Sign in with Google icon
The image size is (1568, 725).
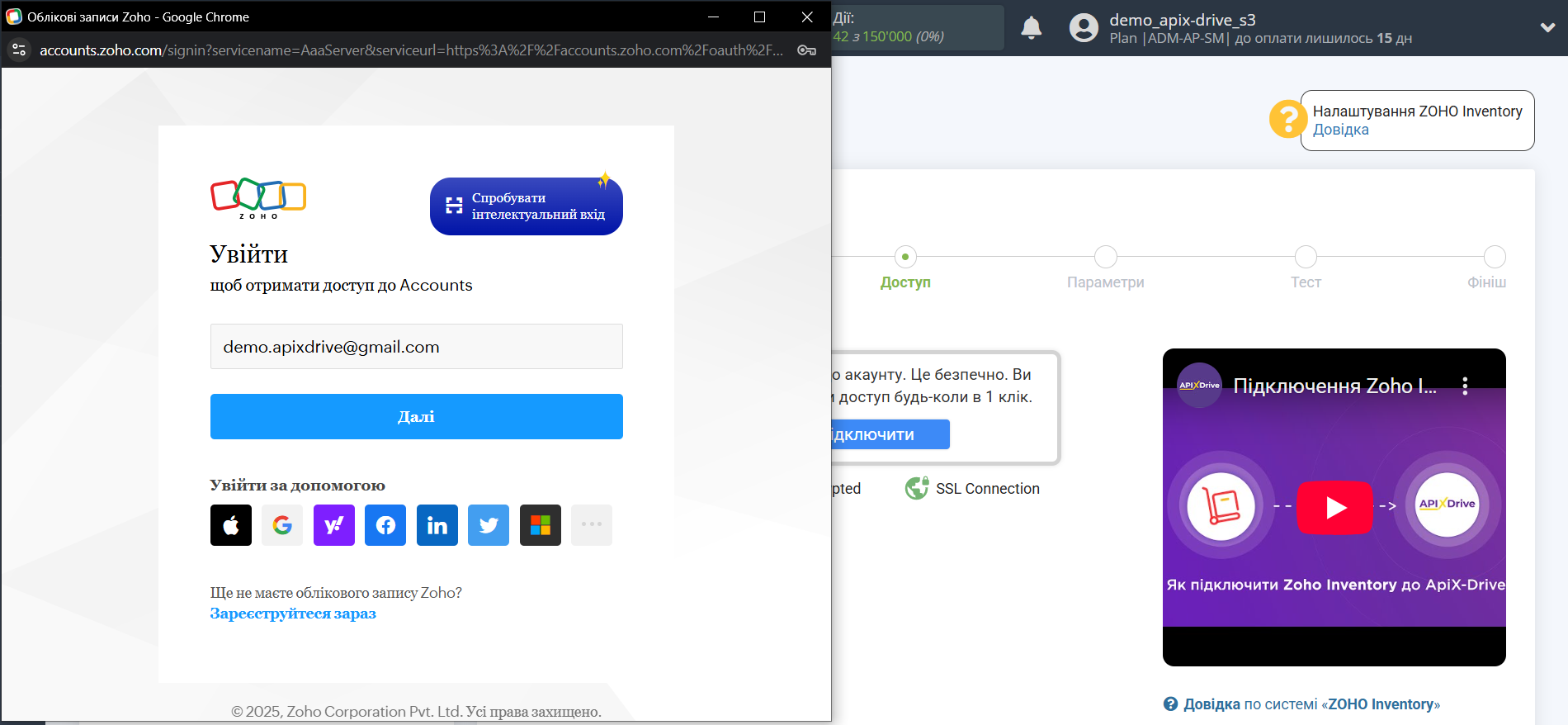click(282, 525)
